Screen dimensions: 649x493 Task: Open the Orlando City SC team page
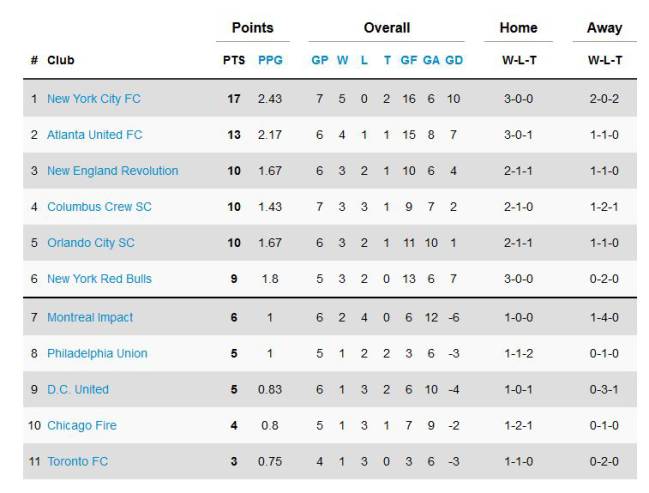(x=91, y=243)
